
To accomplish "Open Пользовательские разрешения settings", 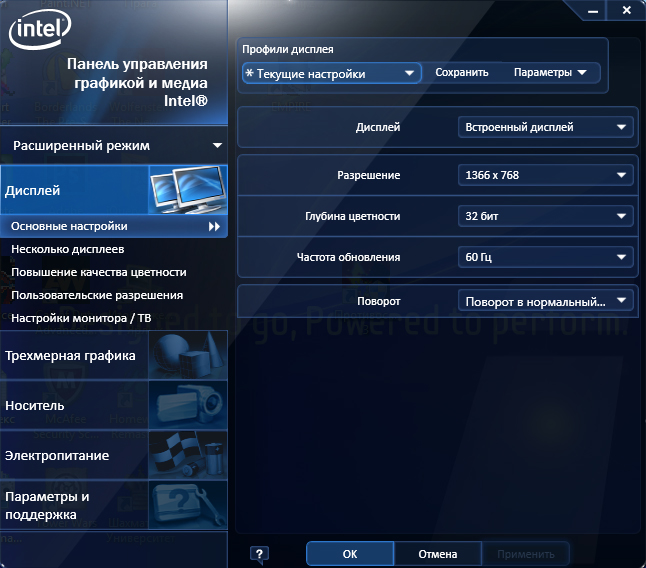I will [x=97, y=295].
